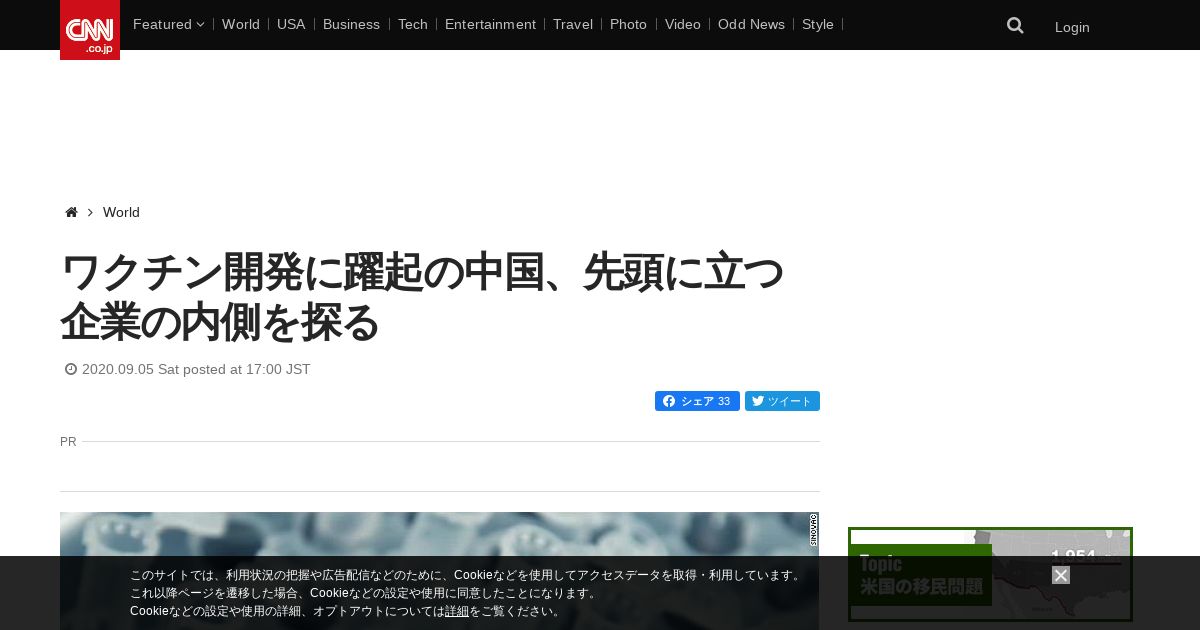This screenshot has height=630, width=1200.
Task: Open the 詳細 cookie details link
Action: (x=457, y=611)
